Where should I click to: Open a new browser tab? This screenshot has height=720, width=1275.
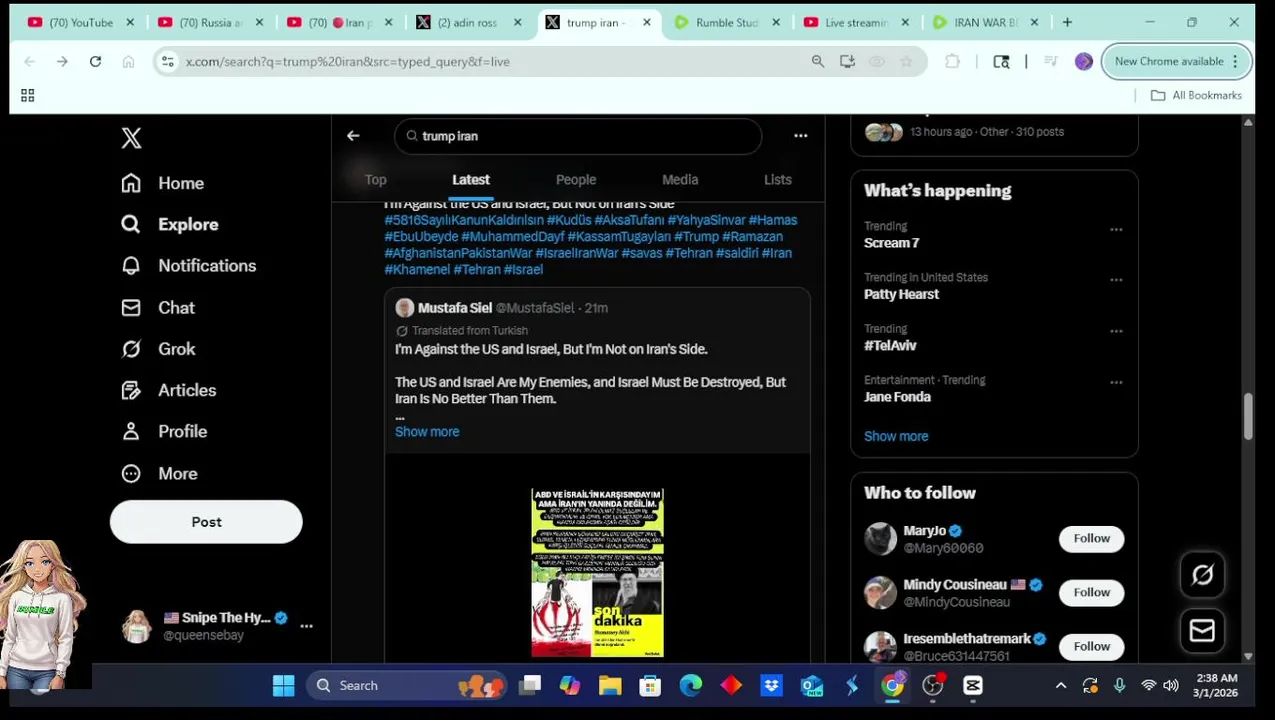coord(1067,22)
